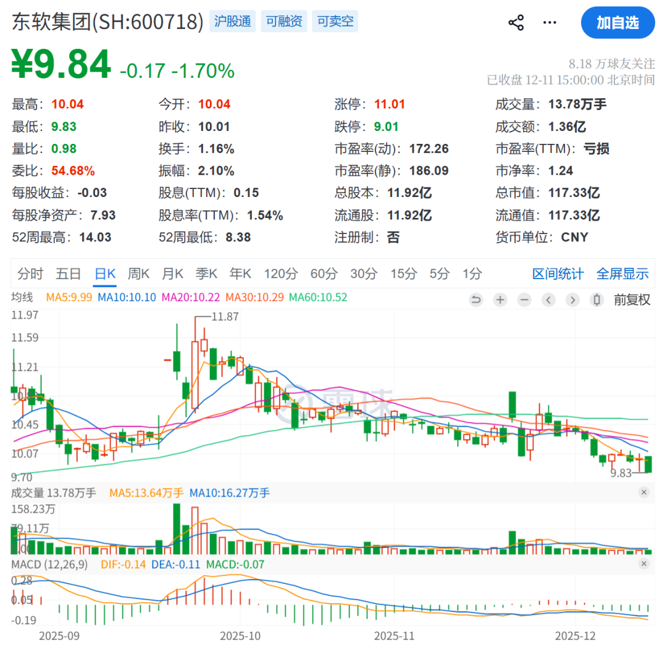
Task: Open 区间统计 range statistics link
Action: tap(557, 273)
